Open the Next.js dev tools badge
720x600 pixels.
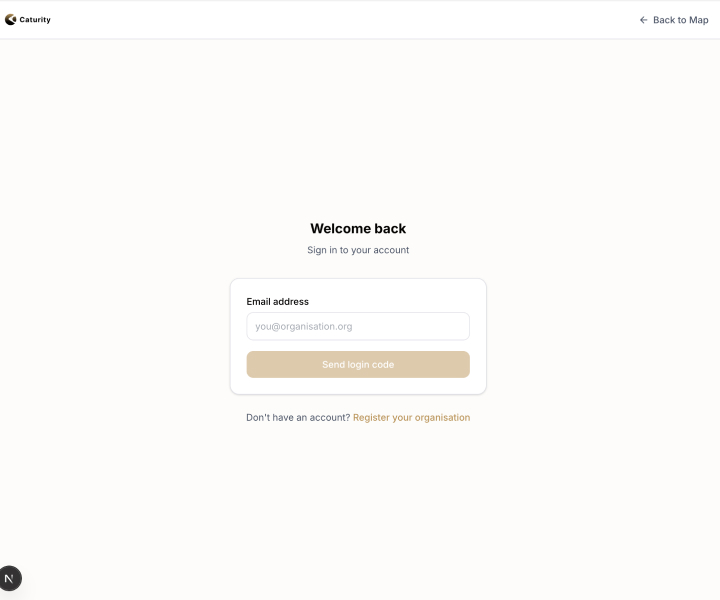10,578
